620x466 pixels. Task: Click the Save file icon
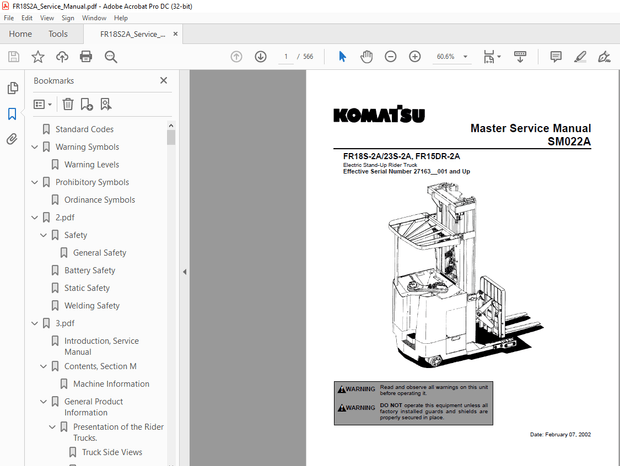coord(13,57)
